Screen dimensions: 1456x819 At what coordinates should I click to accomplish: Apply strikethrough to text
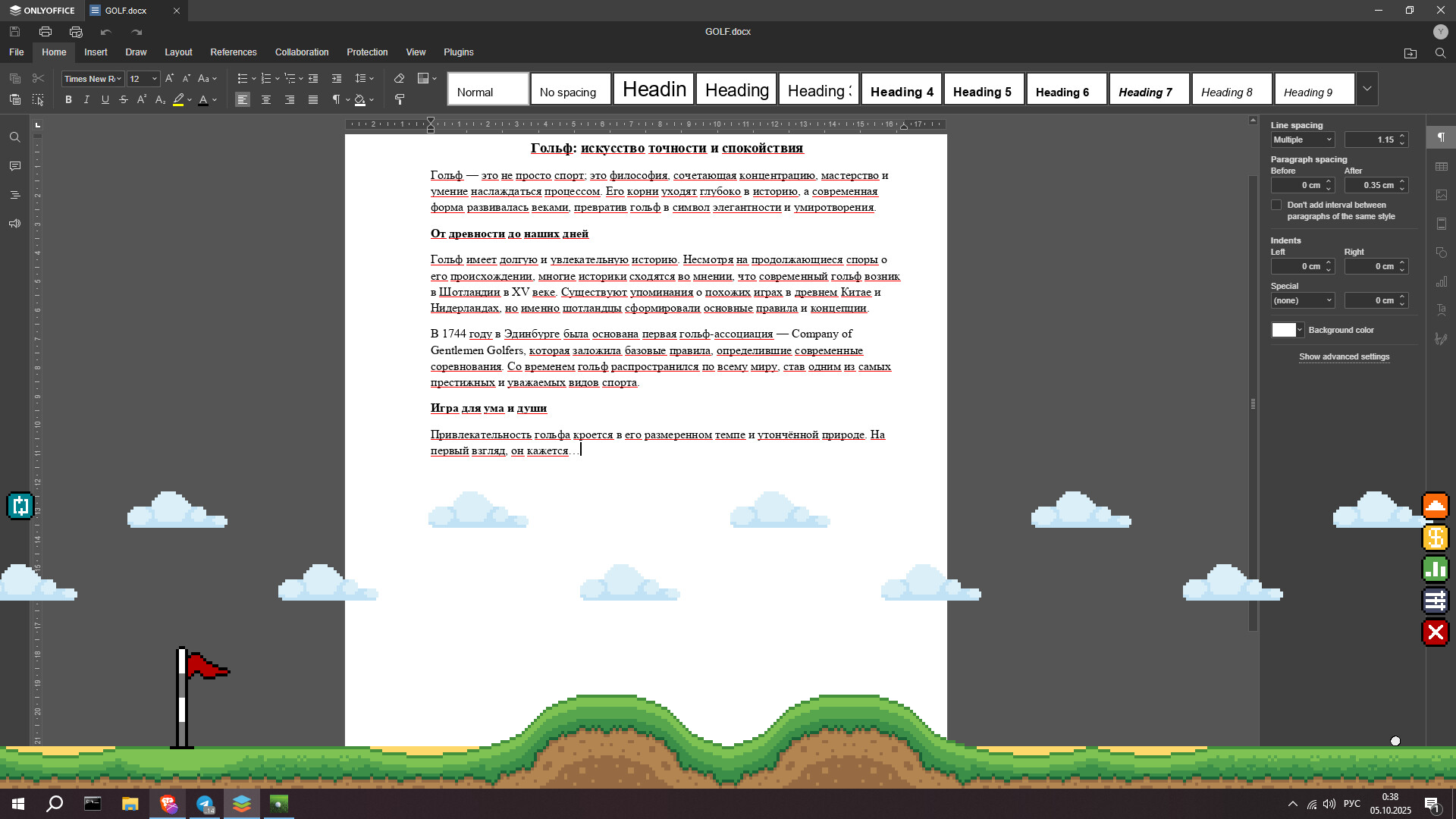pyautogui.click(x=124, y=100)
